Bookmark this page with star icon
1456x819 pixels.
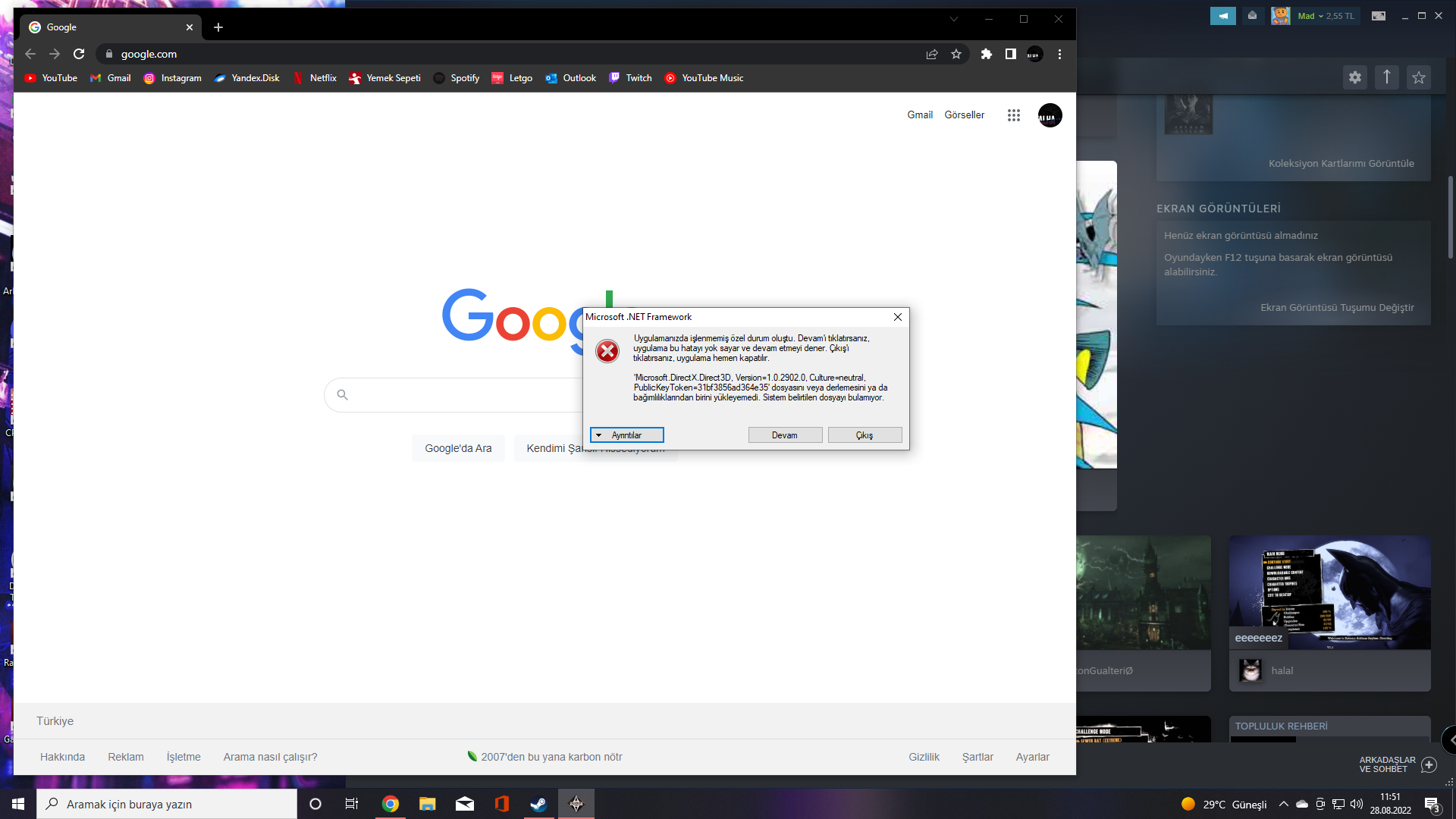pos(956,54)
